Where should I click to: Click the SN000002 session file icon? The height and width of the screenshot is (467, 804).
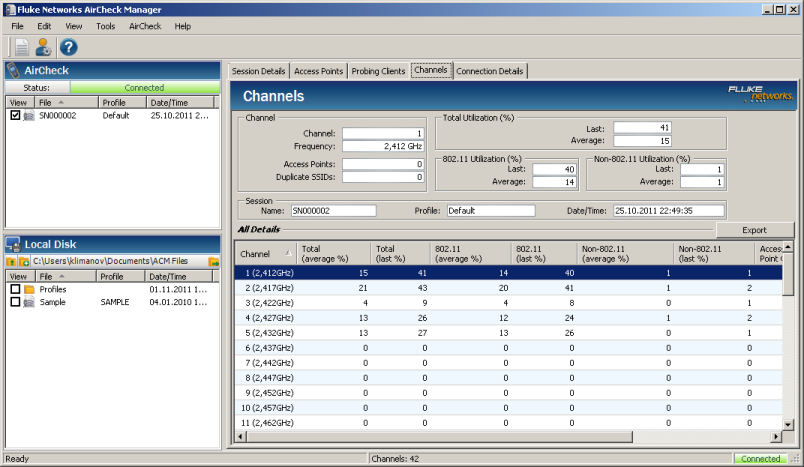click(x=29, y=115)
